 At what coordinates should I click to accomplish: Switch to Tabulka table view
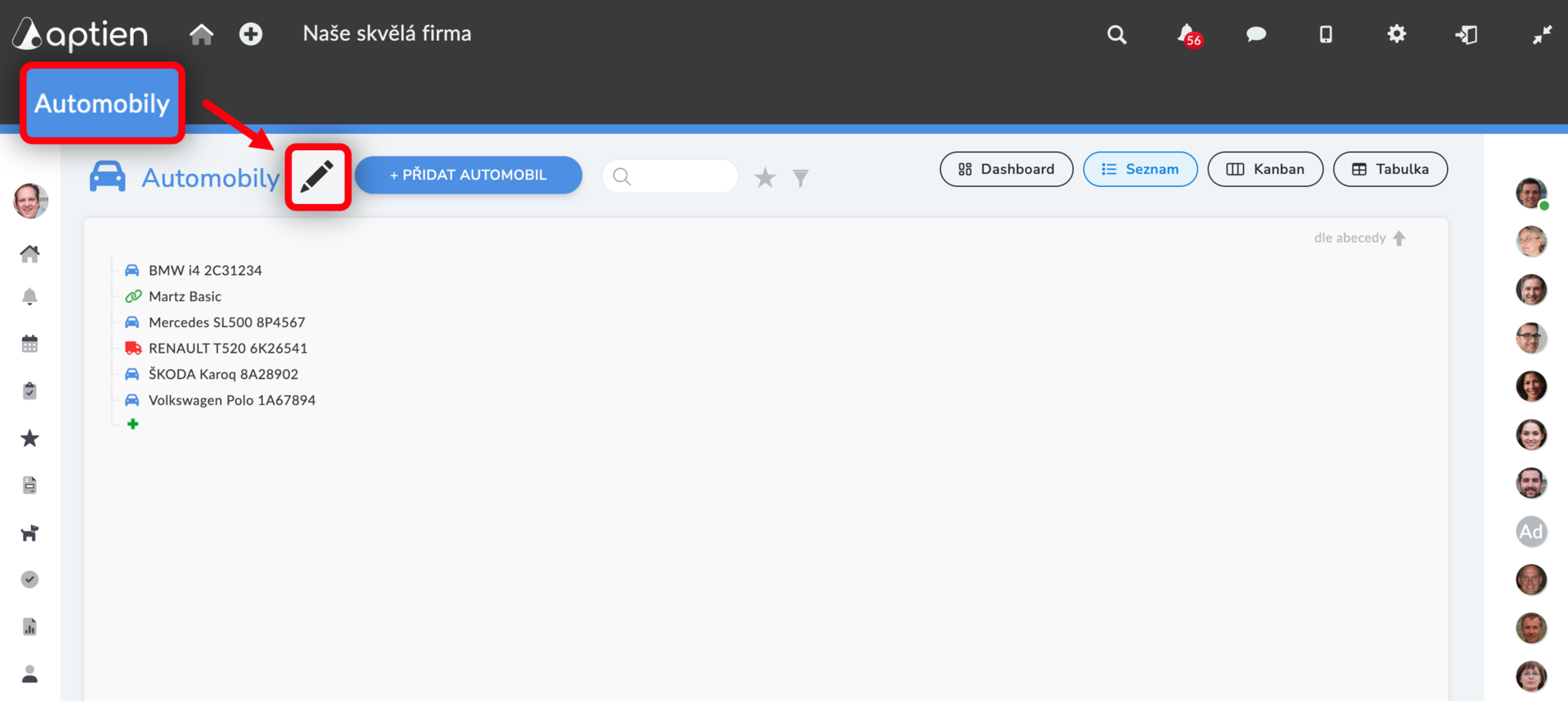click(x=1390, y=169)
